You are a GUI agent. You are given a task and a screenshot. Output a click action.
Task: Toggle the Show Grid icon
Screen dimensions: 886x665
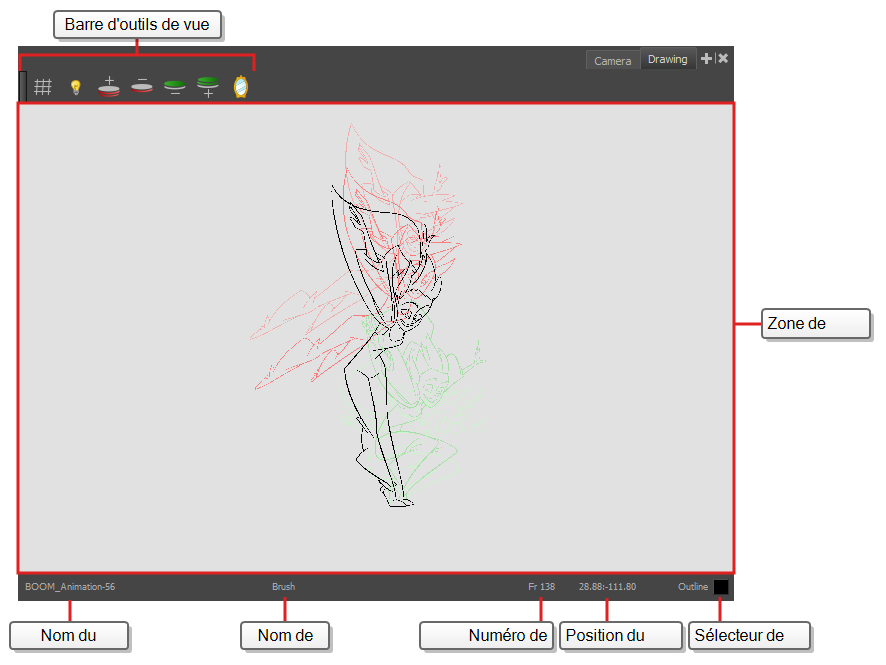[42, 87]
